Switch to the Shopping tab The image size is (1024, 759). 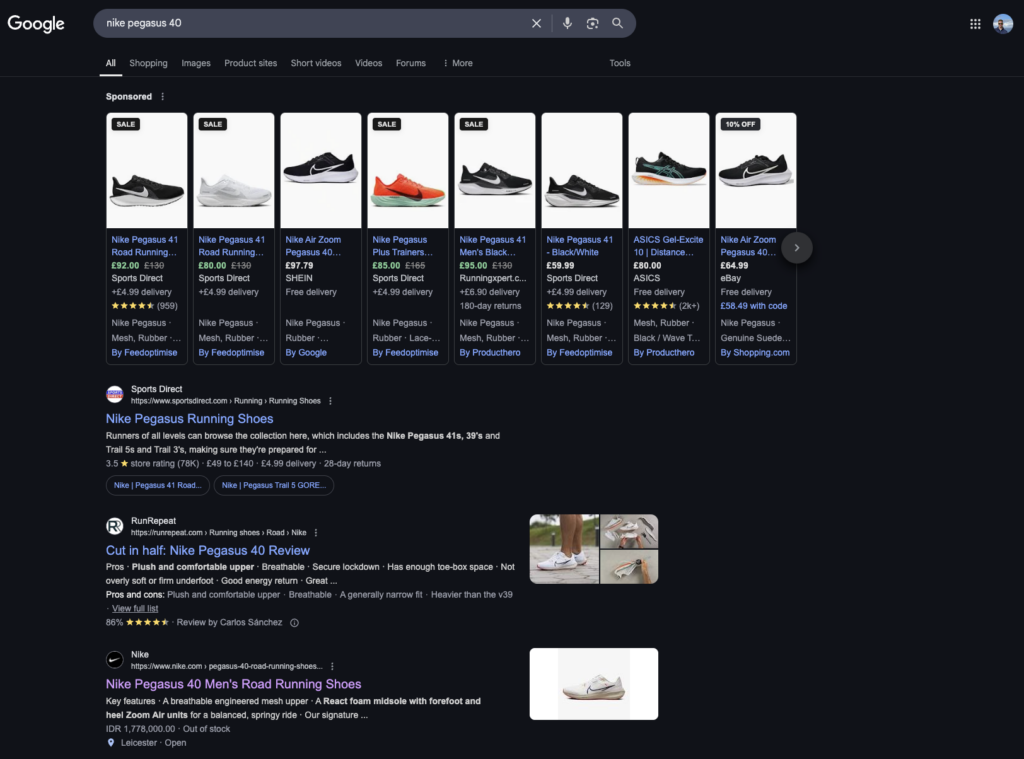click(148, 63)
